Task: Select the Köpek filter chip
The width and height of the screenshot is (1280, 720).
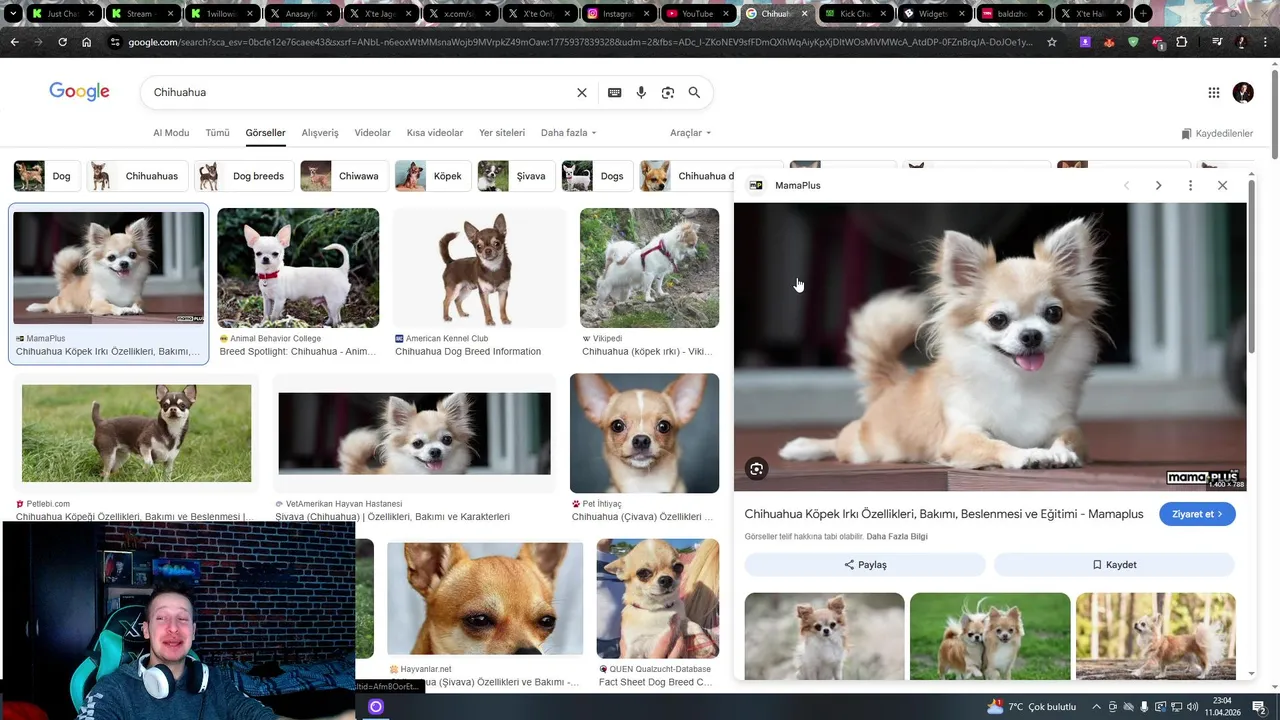Action: pyautogui.click(x=432, y=176)
